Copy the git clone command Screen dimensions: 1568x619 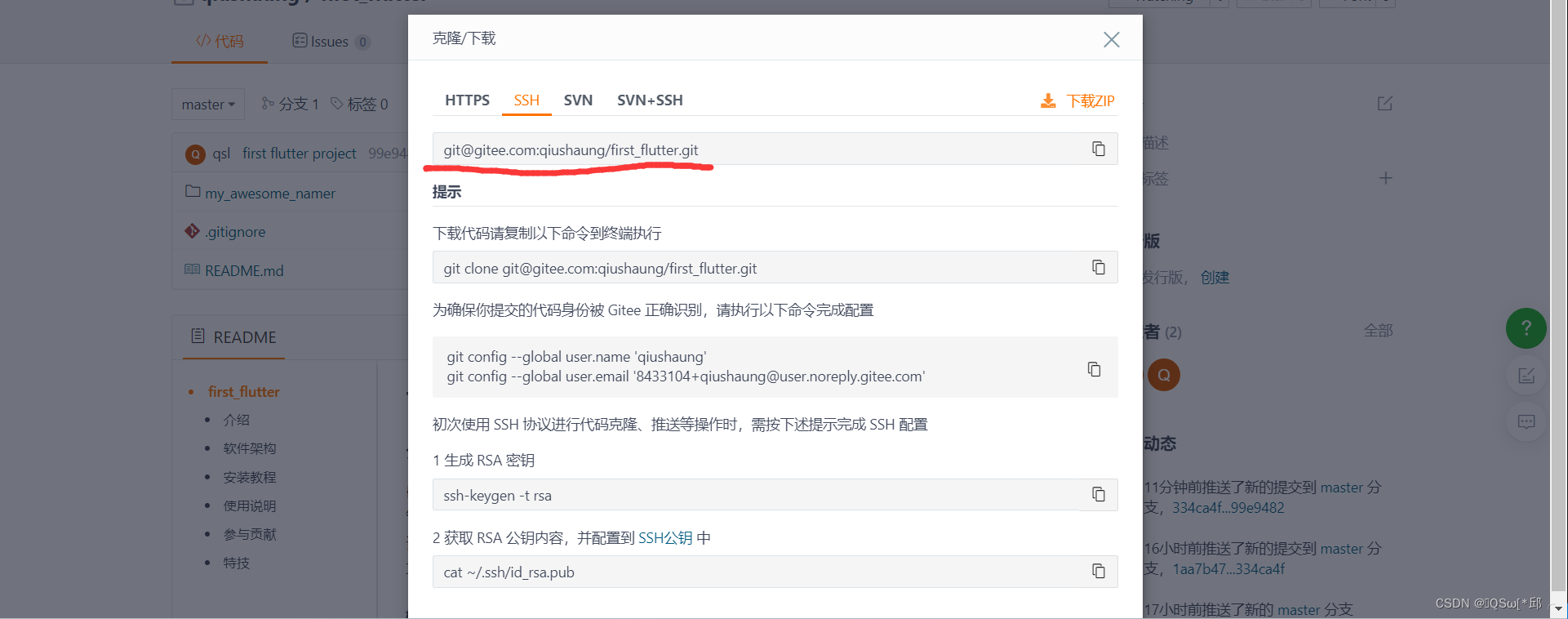coord(1099,267)
